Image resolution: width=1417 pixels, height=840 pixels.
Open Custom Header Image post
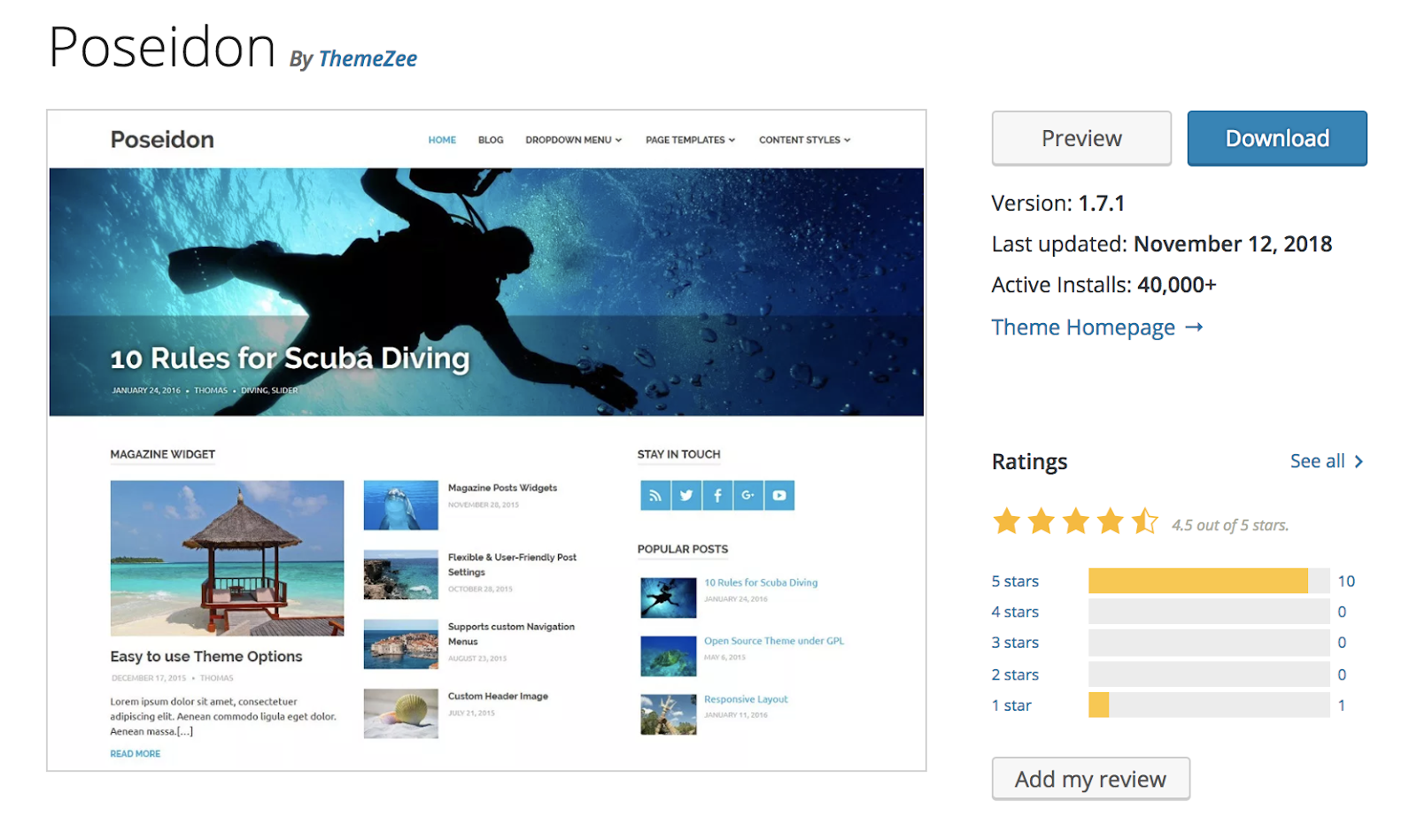click(498, 697)
